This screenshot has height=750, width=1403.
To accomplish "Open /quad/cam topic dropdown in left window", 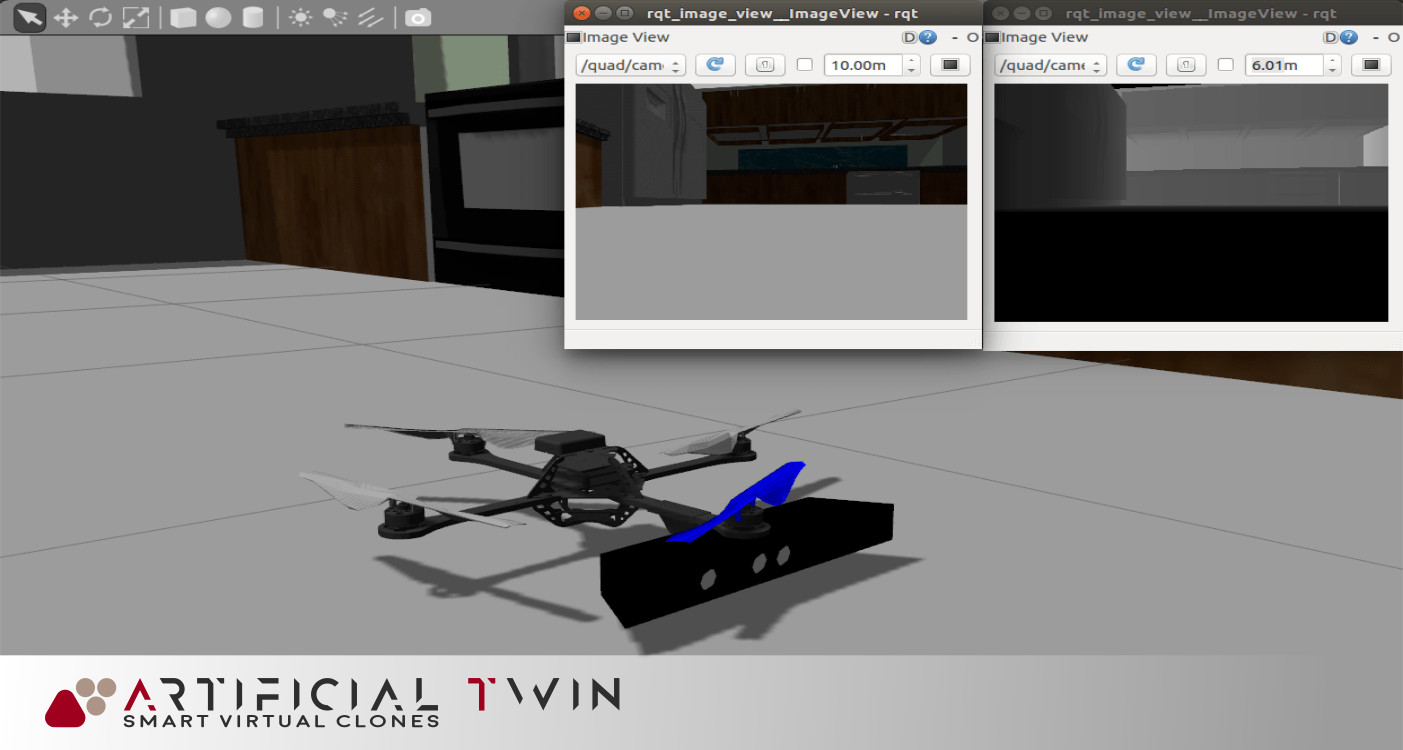I will pyautogui.click(x=631, y=65).
